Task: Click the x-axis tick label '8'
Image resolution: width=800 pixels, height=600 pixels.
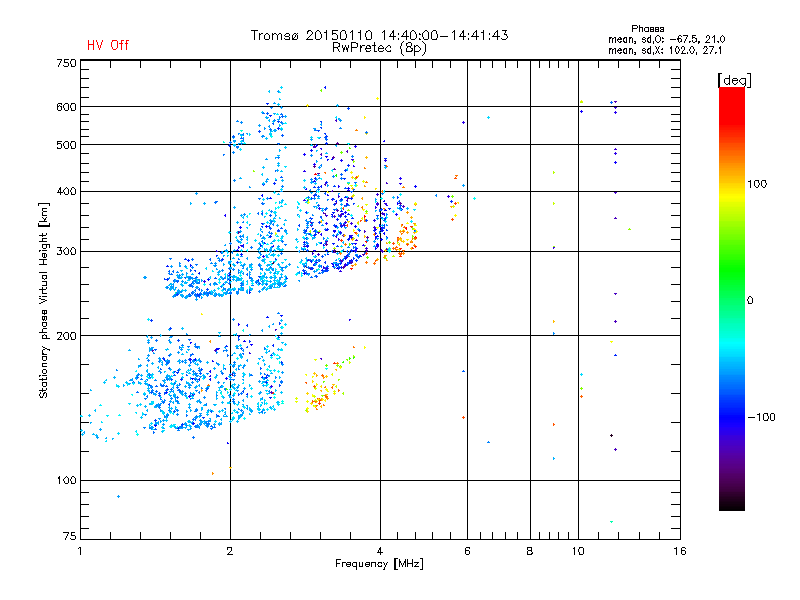Action: [x=530, y=551]
